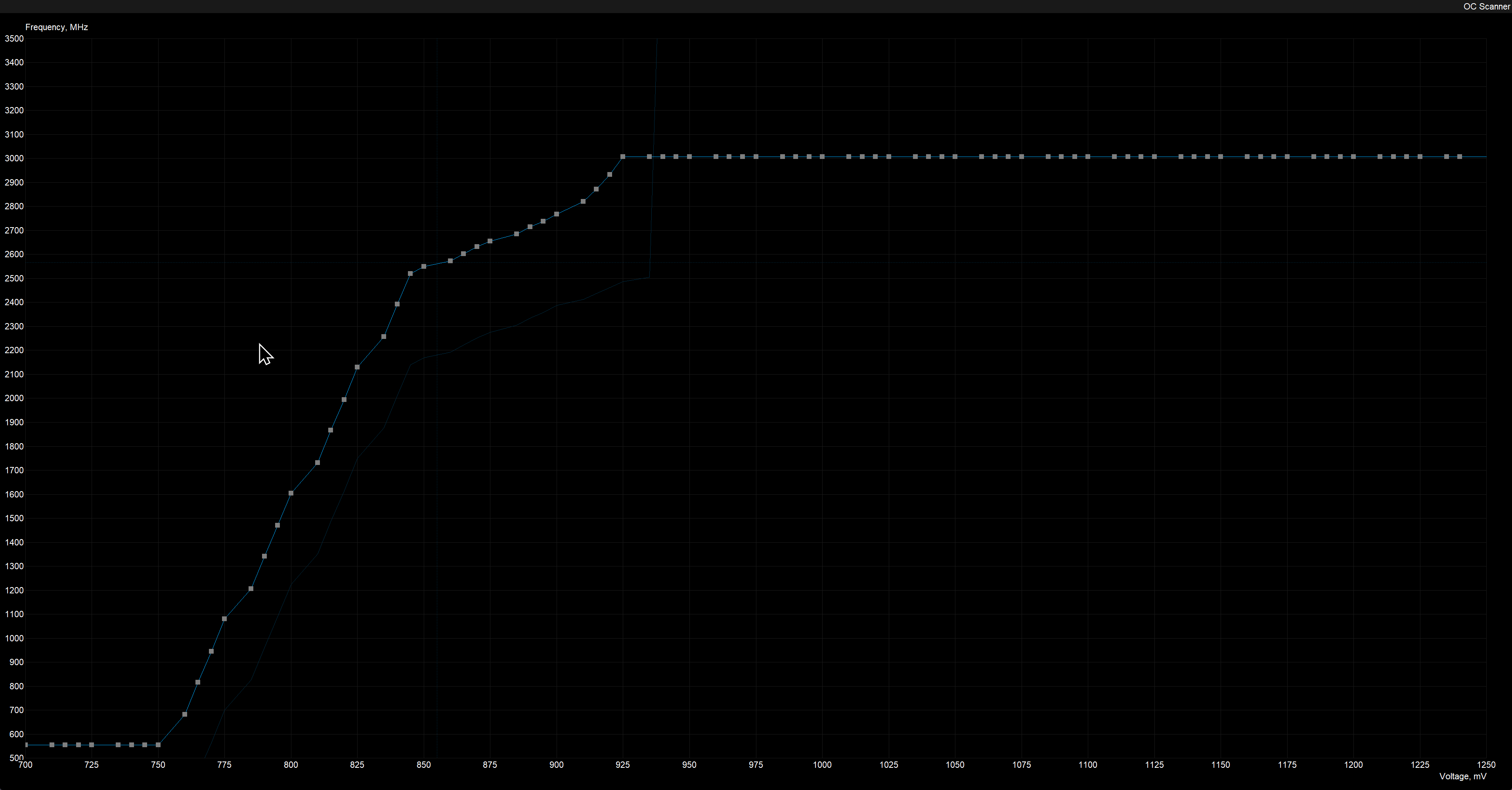Select the leftmost curve point at 700 mV

pyautogui.click(x=26, y=745)
